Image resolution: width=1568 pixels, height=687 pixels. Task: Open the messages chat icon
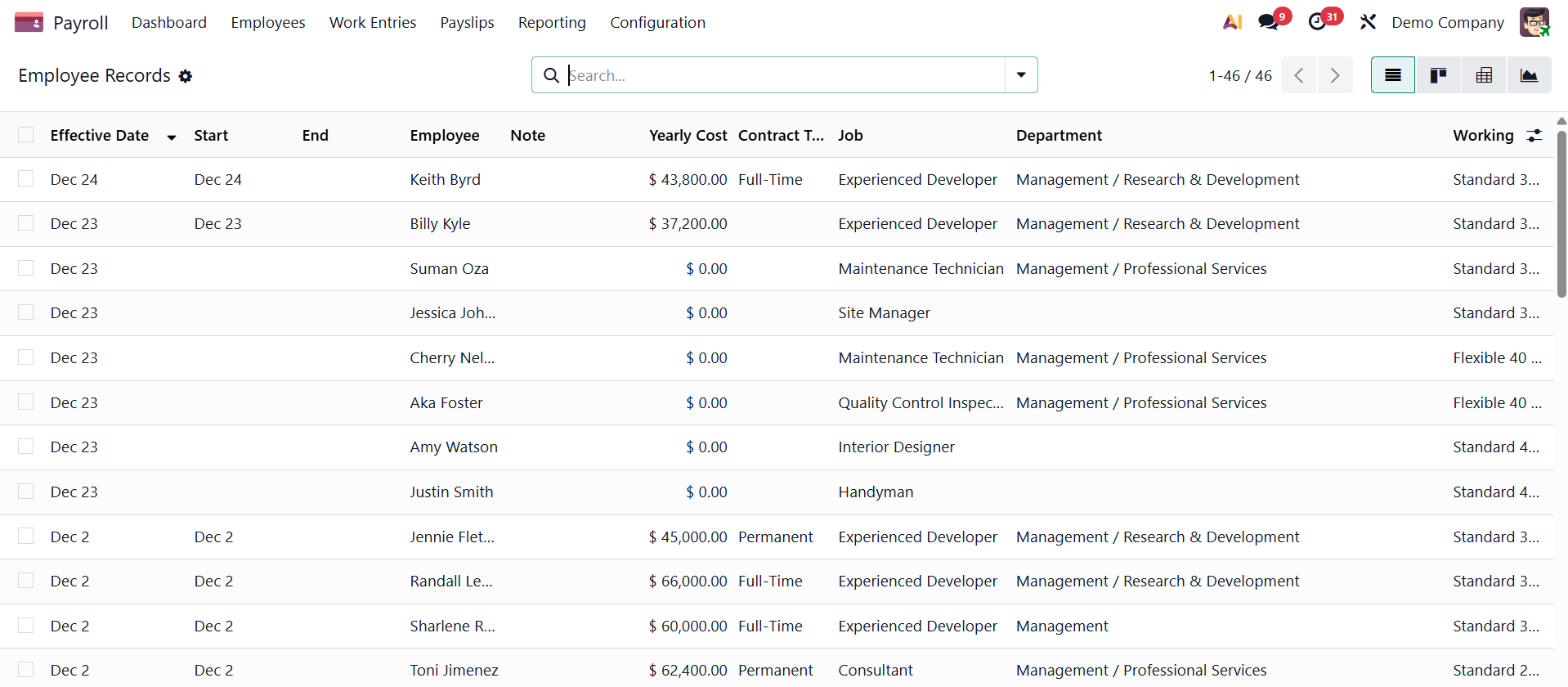(x=1269, y=22)
